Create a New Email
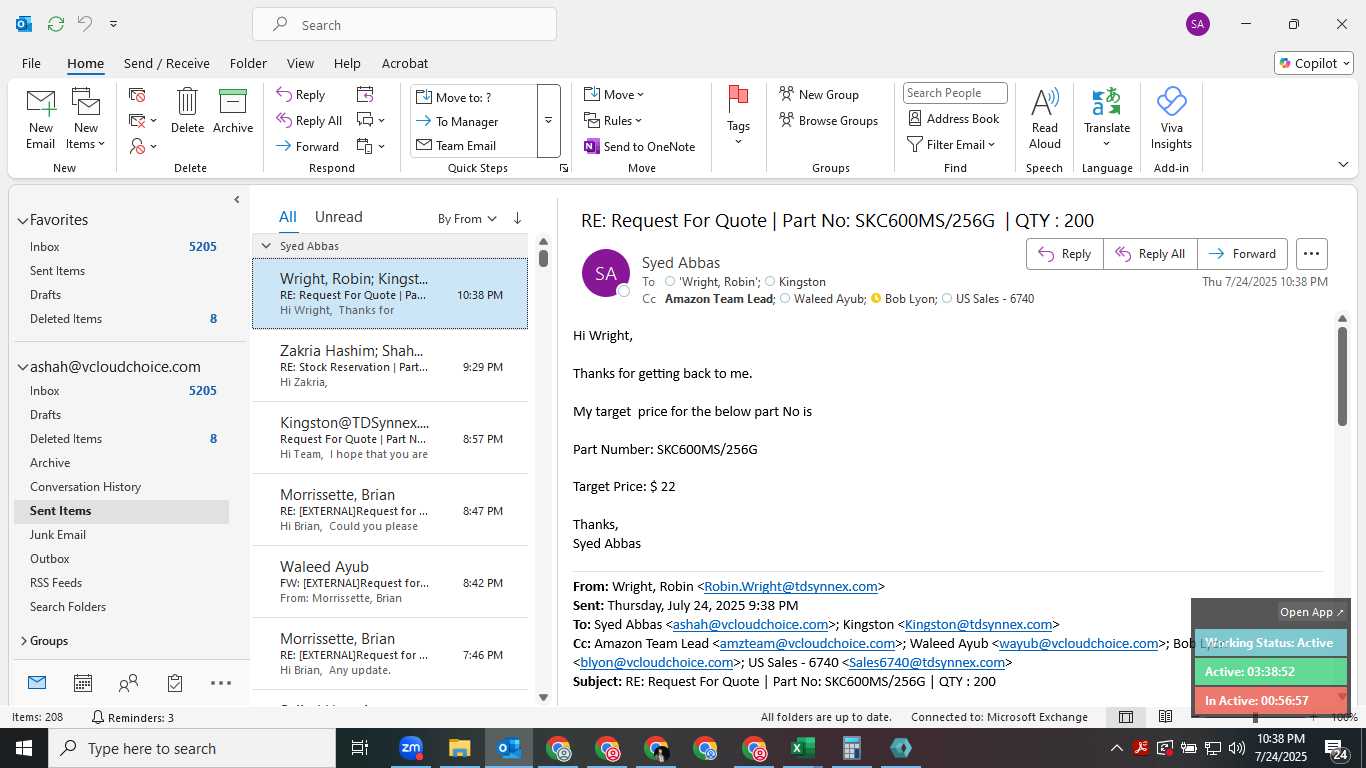This screenshot has width=1366, height=768. [x=41, y=119]
